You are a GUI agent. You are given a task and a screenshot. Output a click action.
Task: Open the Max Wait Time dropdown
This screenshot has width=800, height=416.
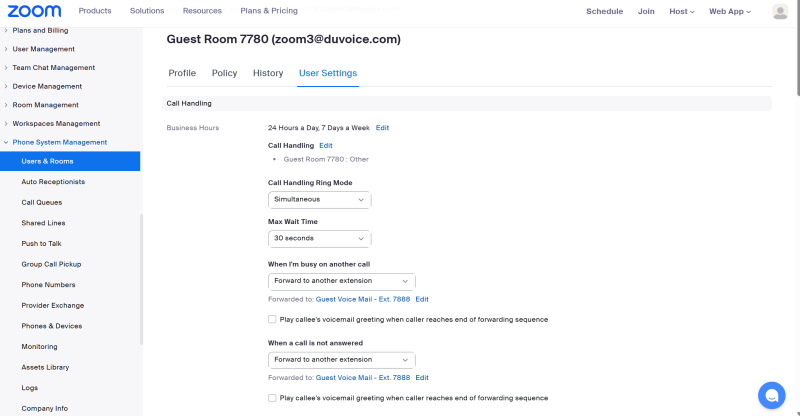coord(319,239)
